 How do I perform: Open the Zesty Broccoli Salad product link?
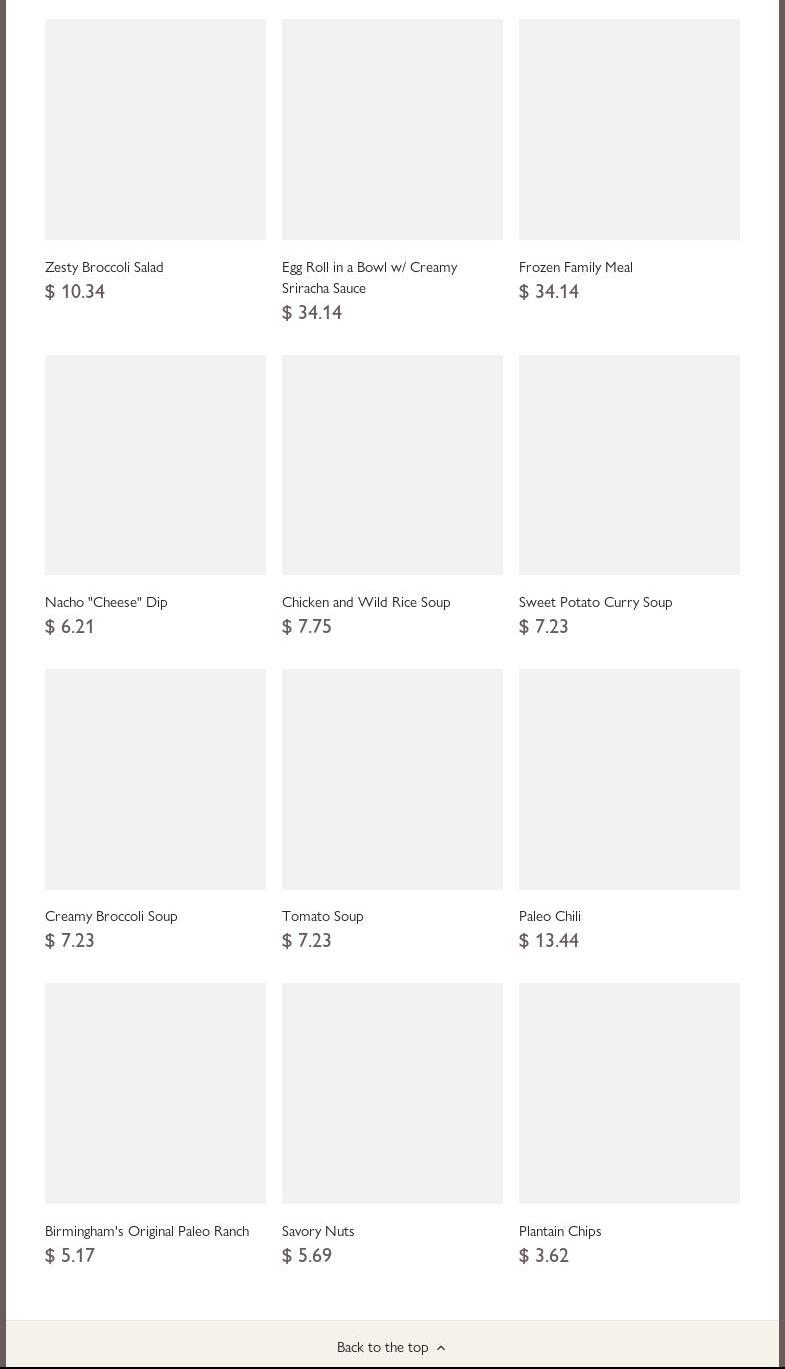coord(104,267)
